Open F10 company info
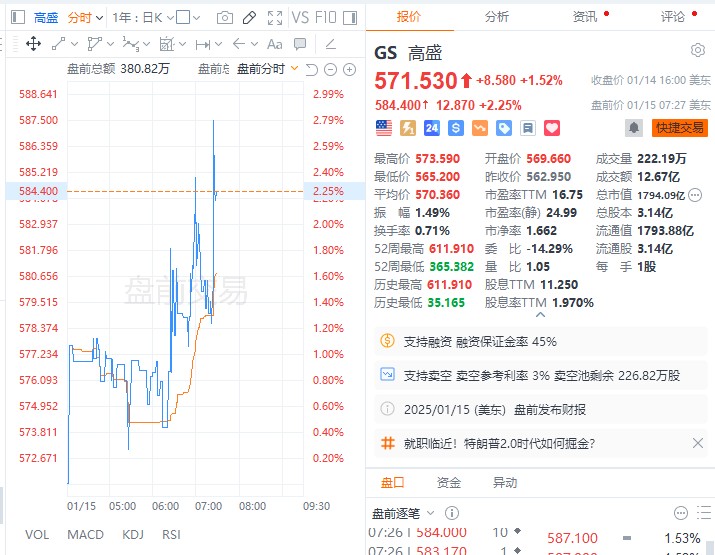The image size is (715, 555). tap(326, 18)
